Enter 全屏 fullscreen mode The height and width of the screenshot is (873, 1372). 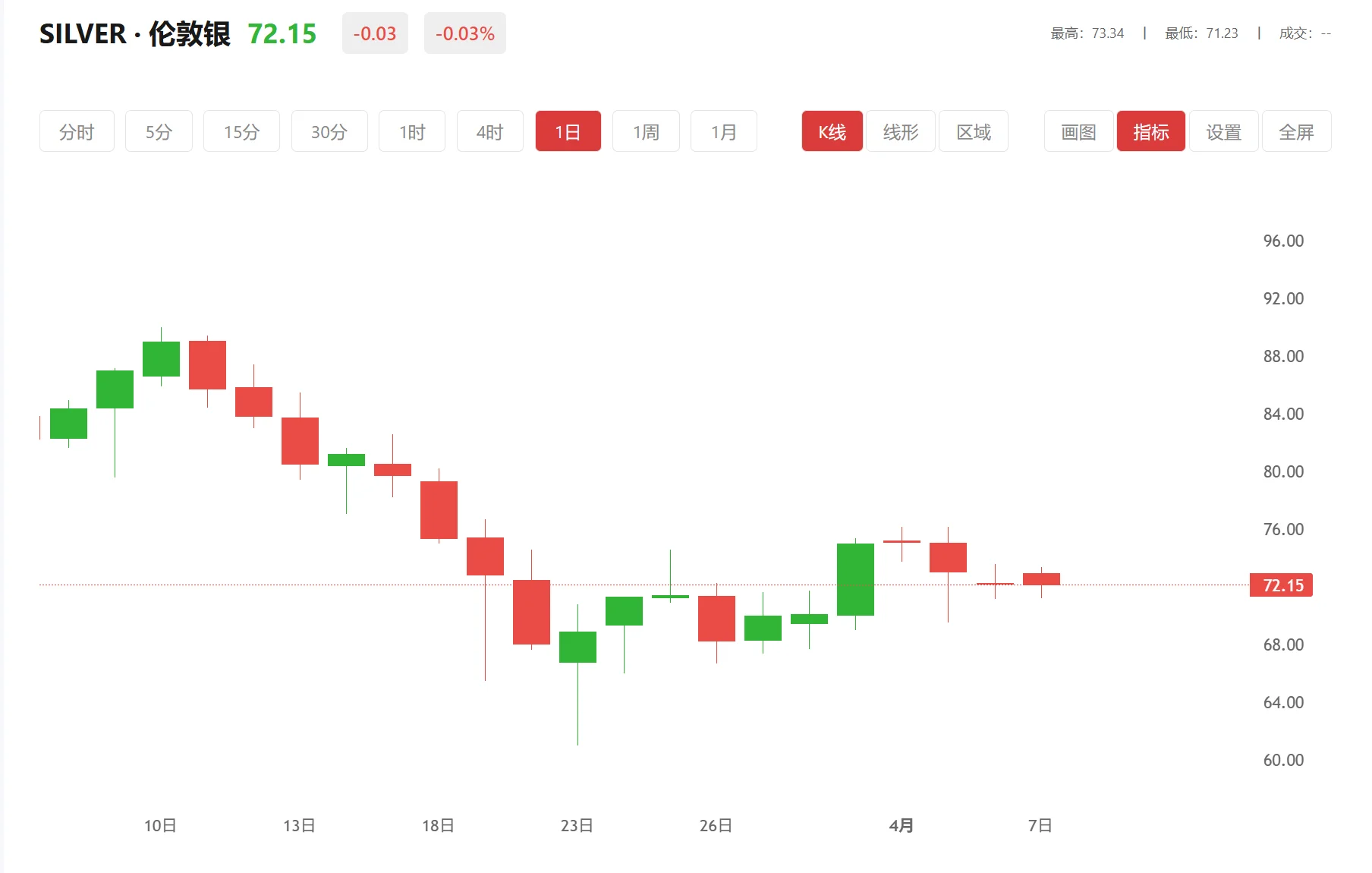[x=1296, y=131]
